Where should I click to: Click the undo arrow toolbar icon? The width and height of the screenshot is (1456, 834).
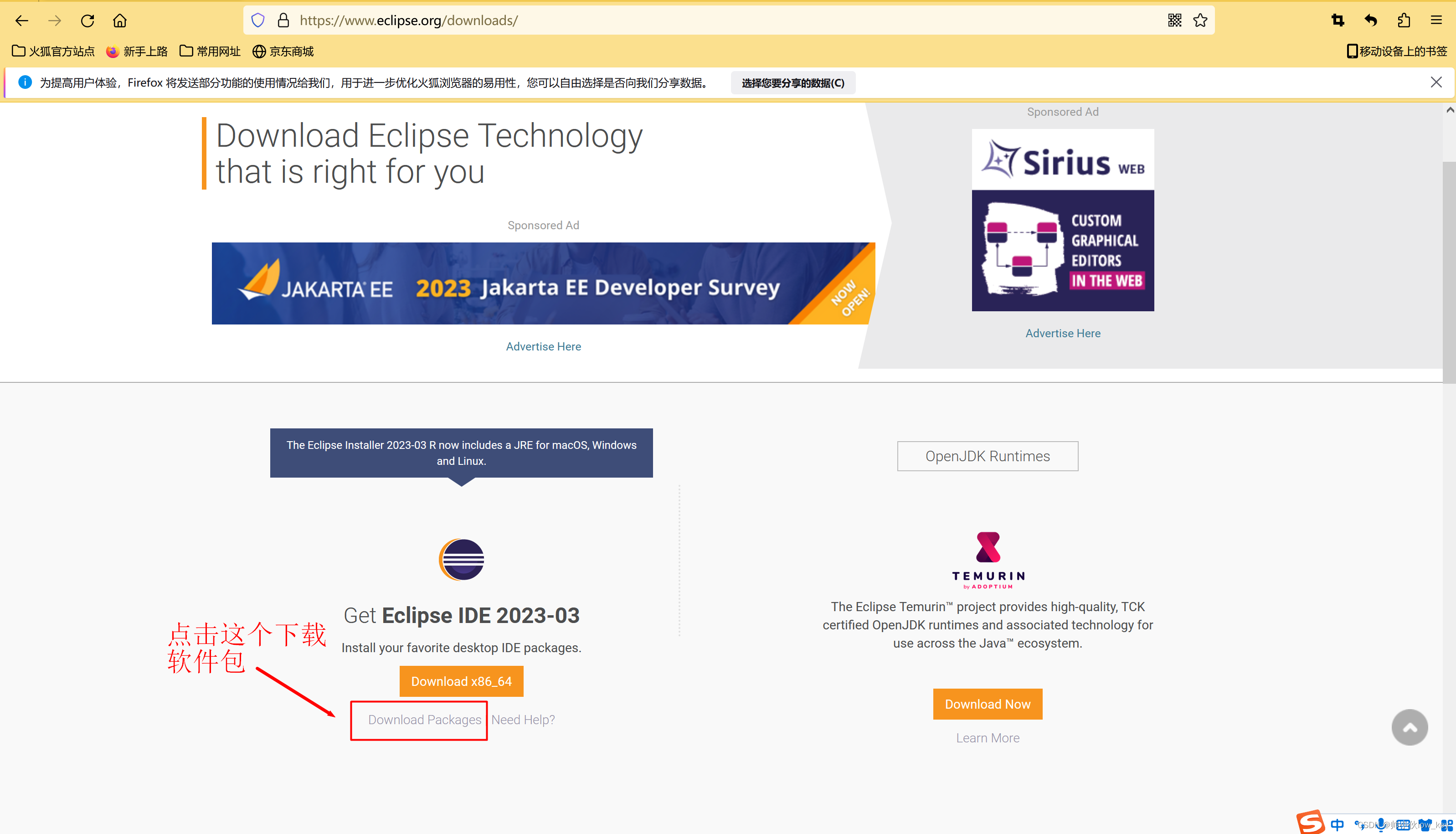pyautogui.click(x=1371, y=21)
